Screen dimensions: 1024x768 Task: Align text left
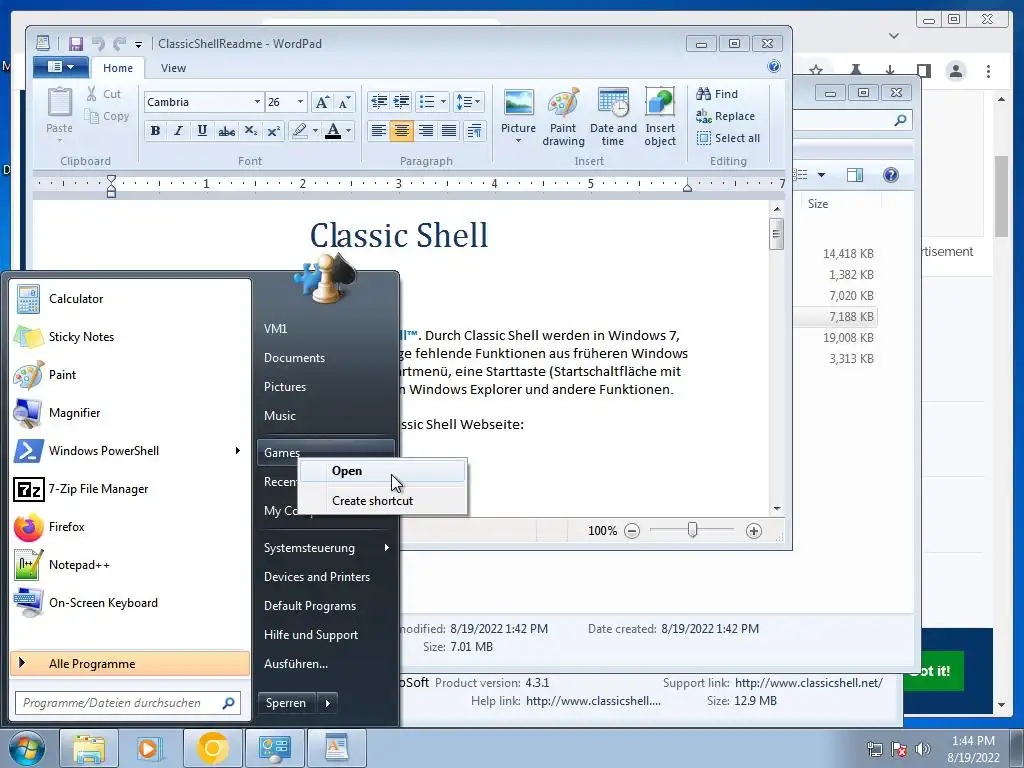click(x=379, y=131)
